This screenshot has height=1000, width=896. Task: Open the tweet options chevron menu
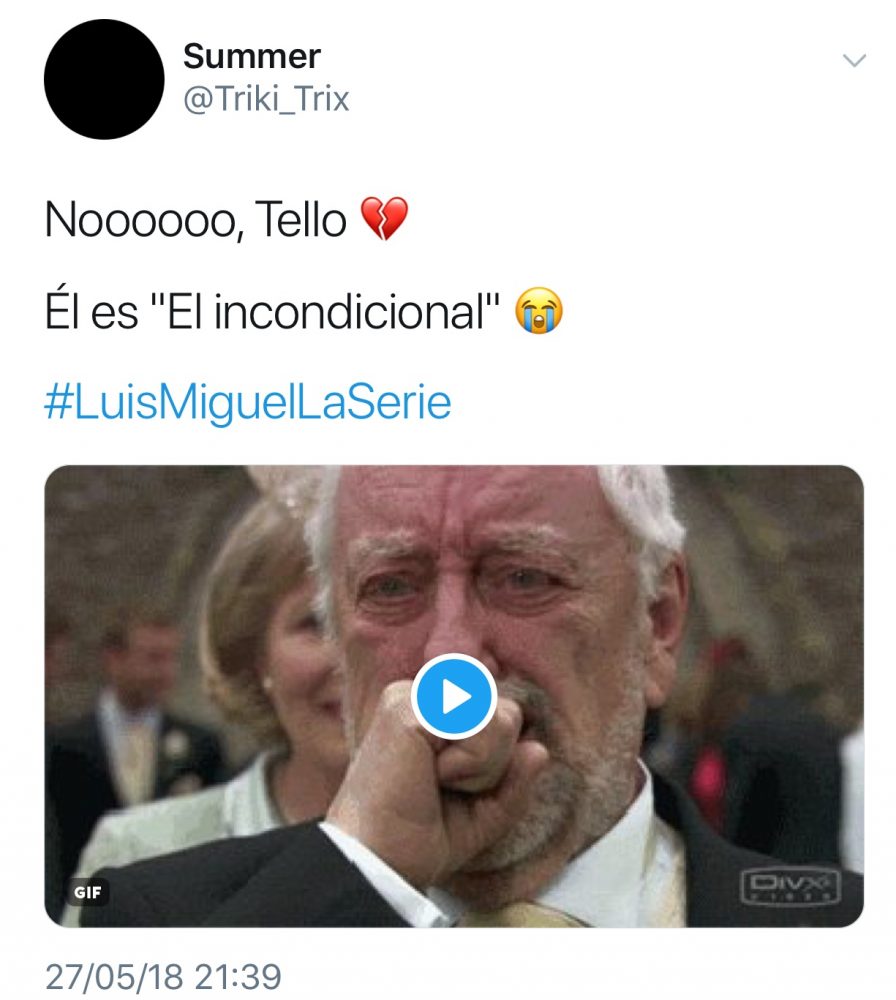coord(854,61)
